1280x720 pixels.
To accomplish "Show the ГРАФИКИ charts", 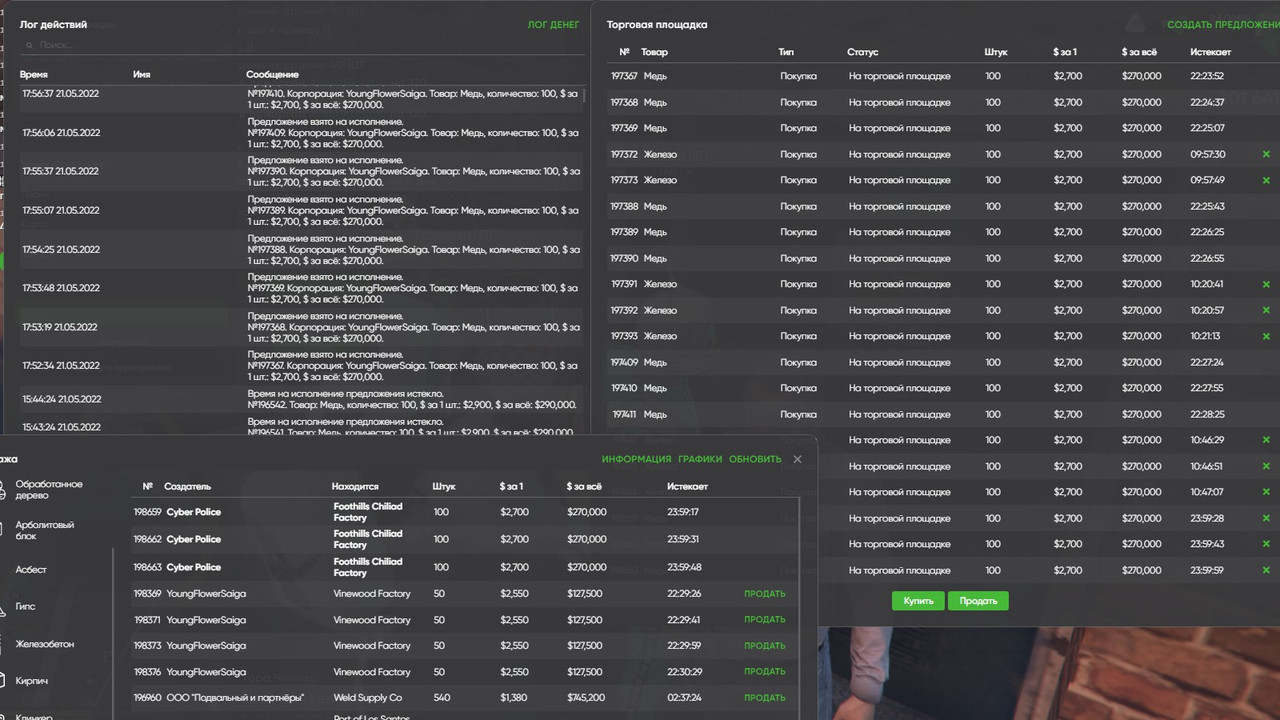I will coord(700,459).
